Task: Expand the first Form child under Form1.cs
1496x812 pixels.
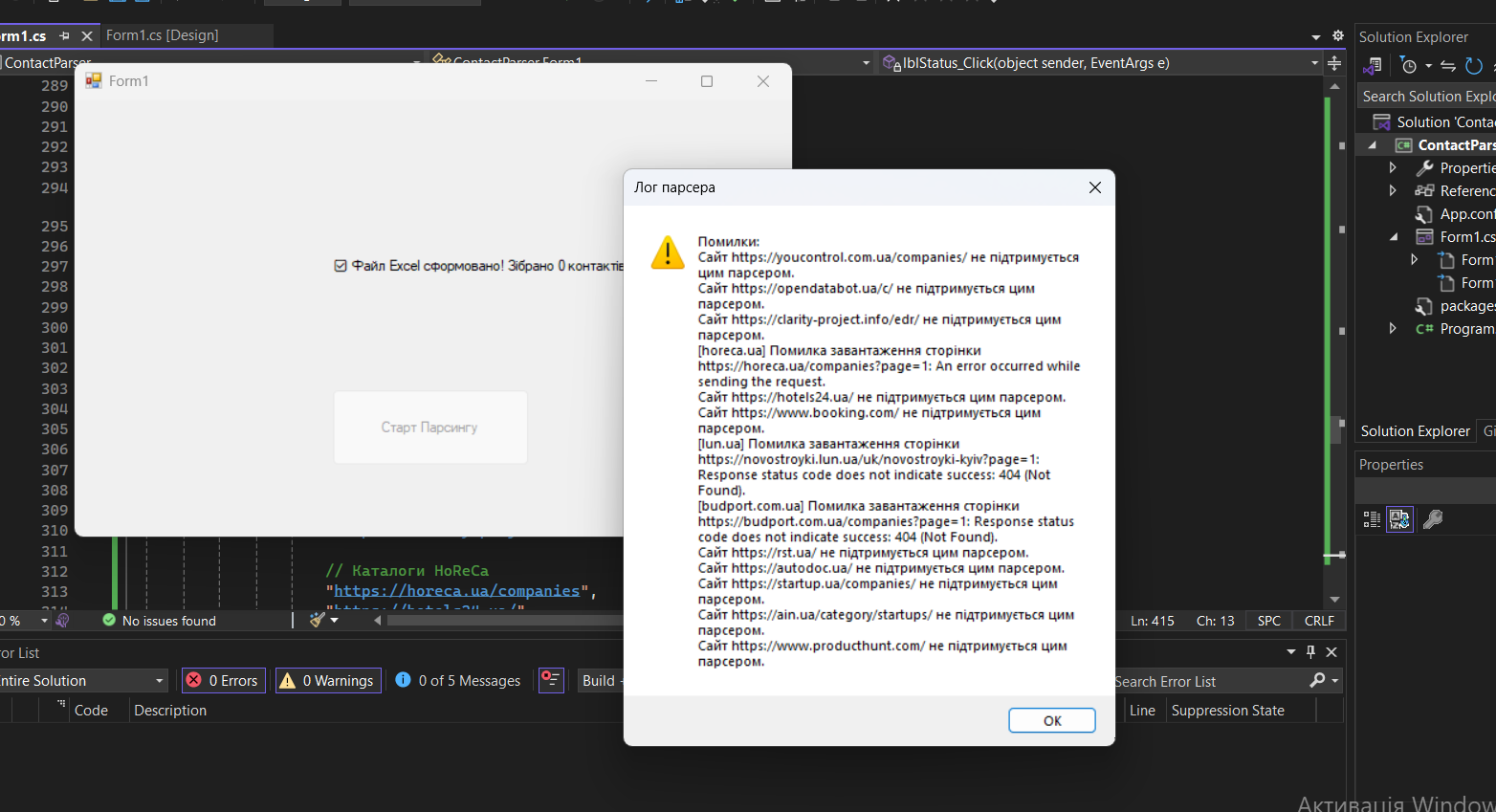Action: click(x=1414, y=259)
